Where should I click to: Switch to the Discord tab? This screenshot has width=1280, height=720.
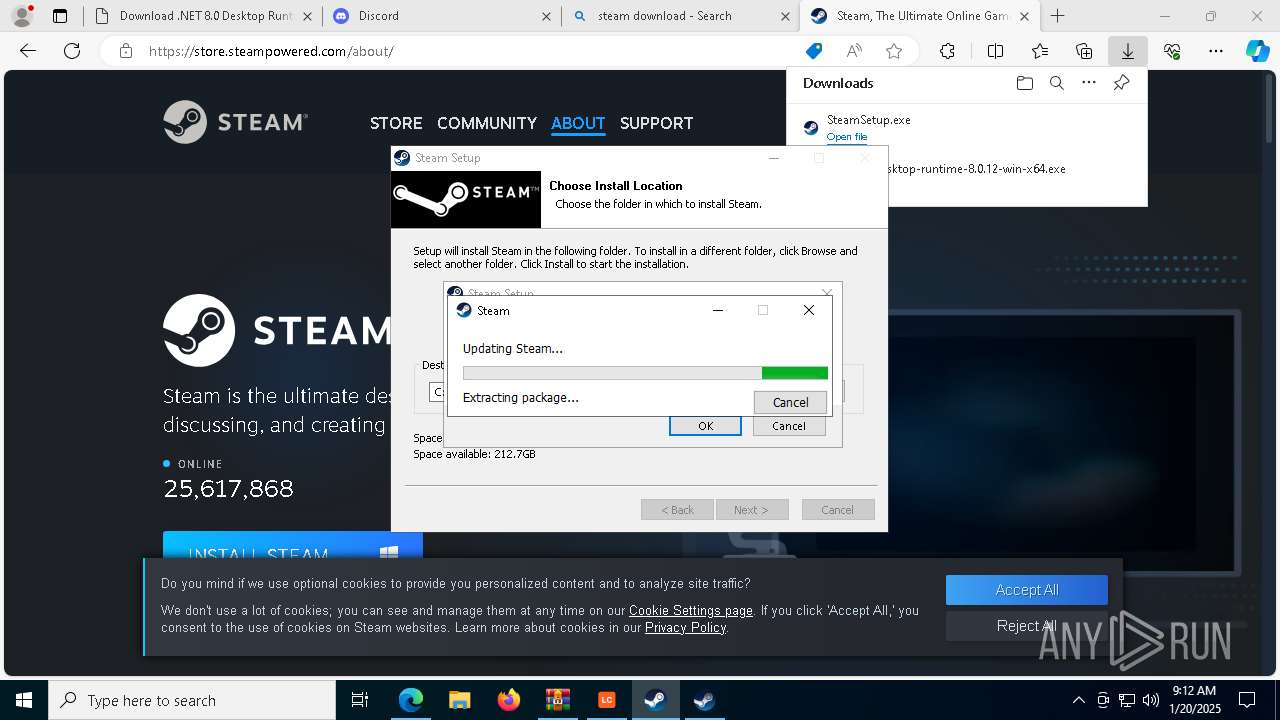[440, 16]
